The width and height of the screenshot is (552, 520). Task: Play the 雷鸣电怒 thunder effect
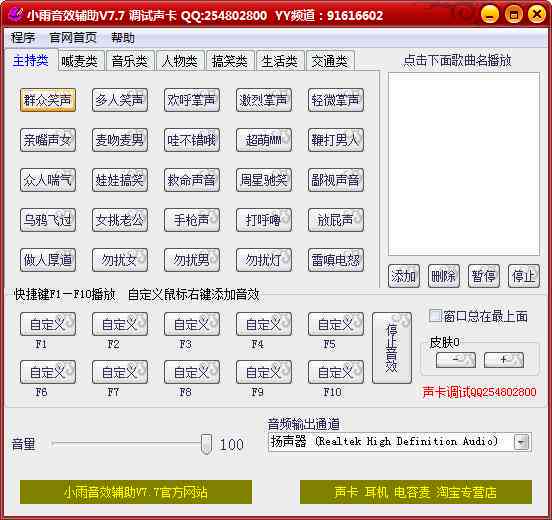pos(336,260)
